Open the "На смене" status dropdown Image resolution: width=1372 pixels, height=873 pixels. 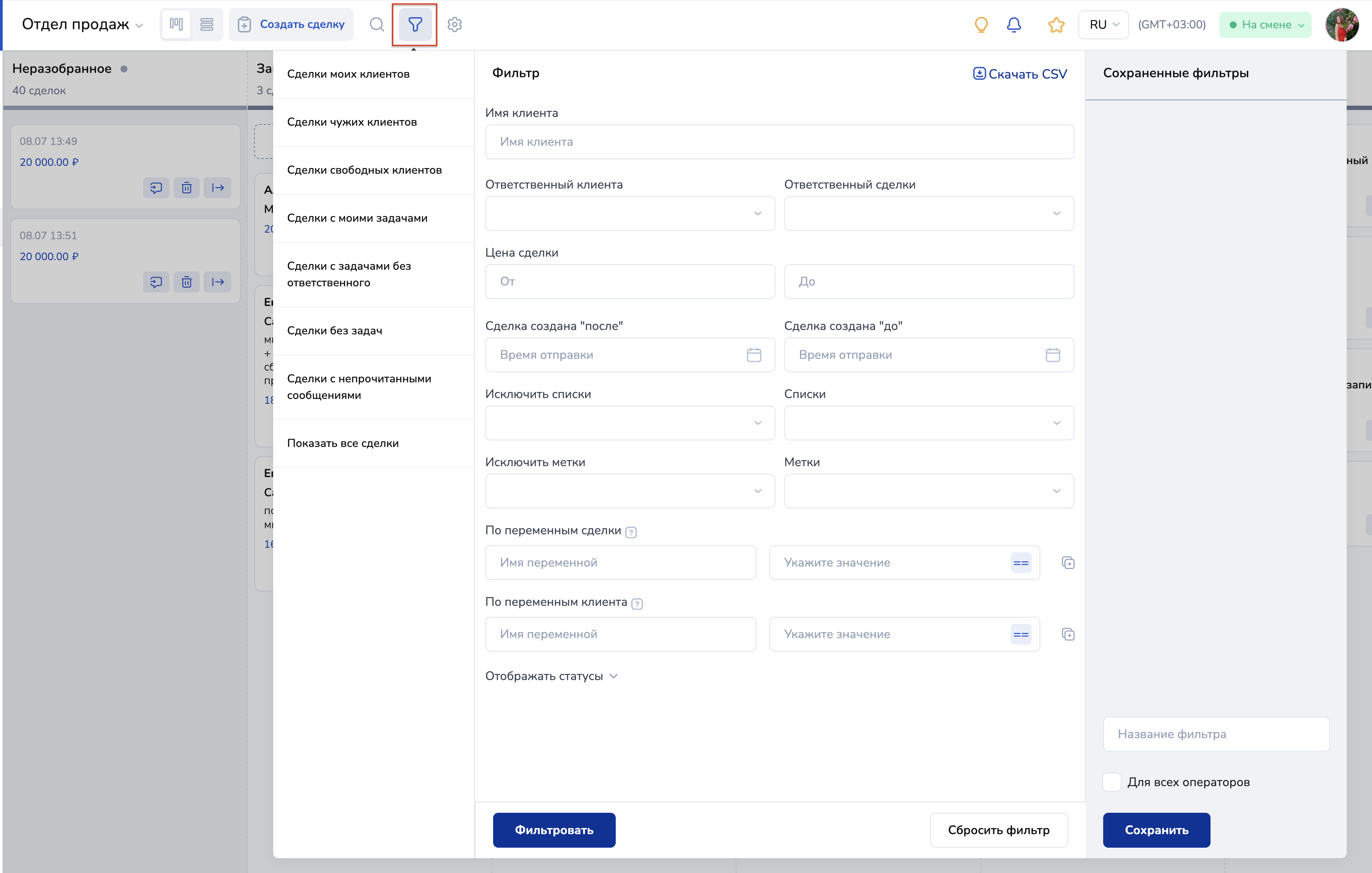point(1265,24)
